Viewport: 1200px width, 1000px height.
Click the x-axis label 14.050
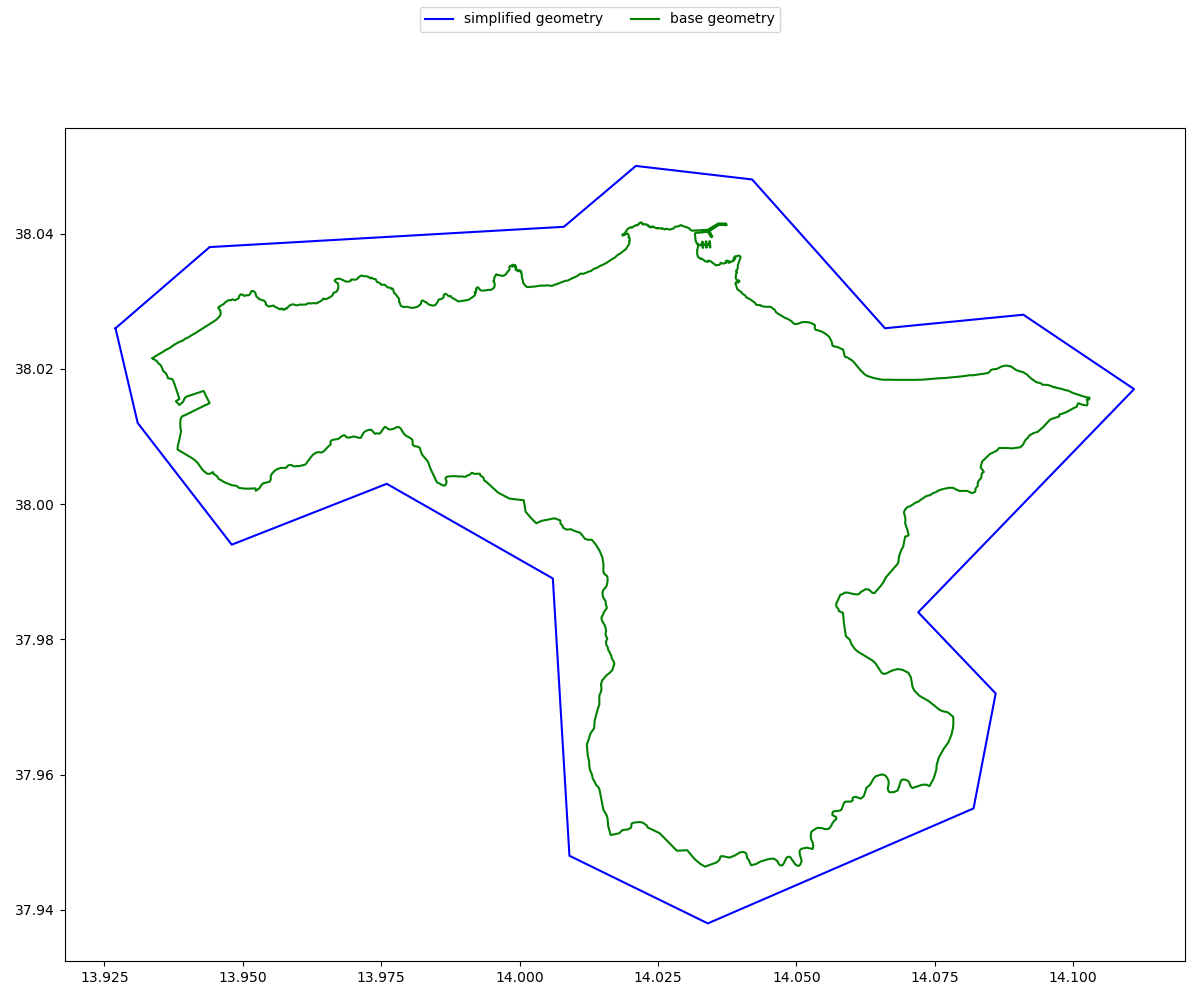pyautogui.click(x=796, y=977)
